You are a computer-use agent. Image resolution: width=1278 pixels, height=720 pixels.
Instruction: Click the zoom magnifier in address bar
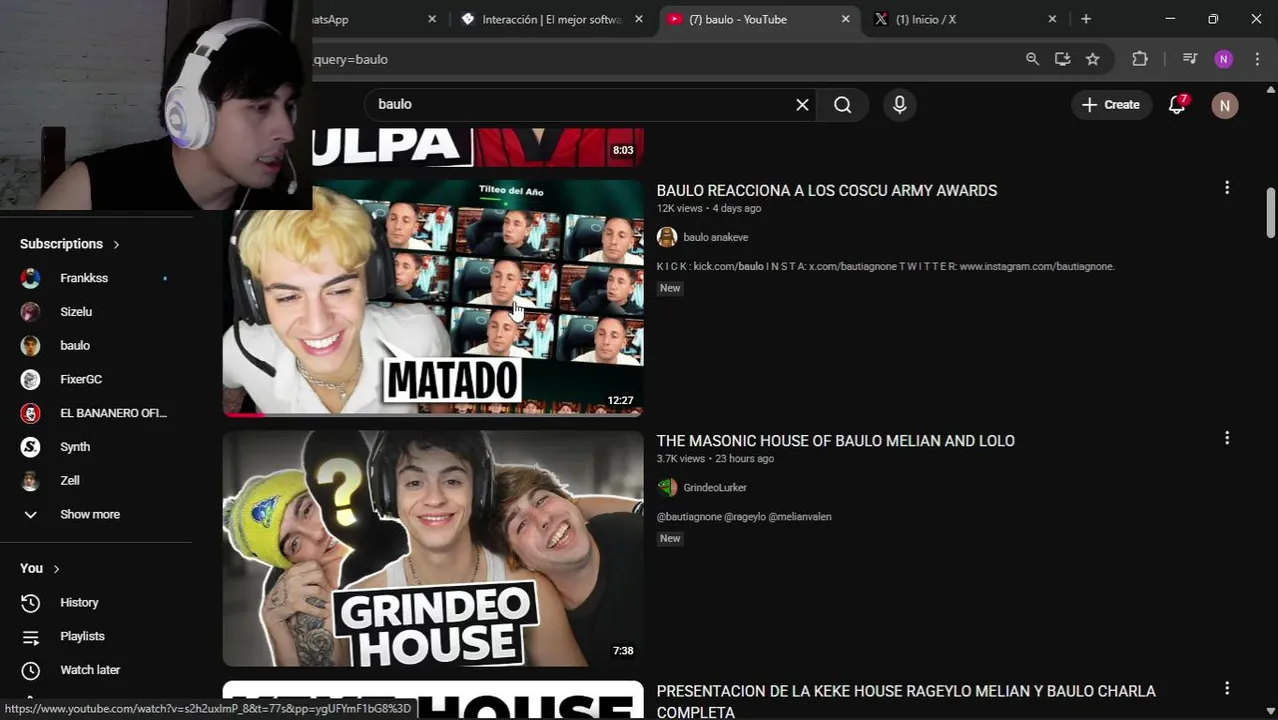pyautogui.click(x=1032, y=59)
